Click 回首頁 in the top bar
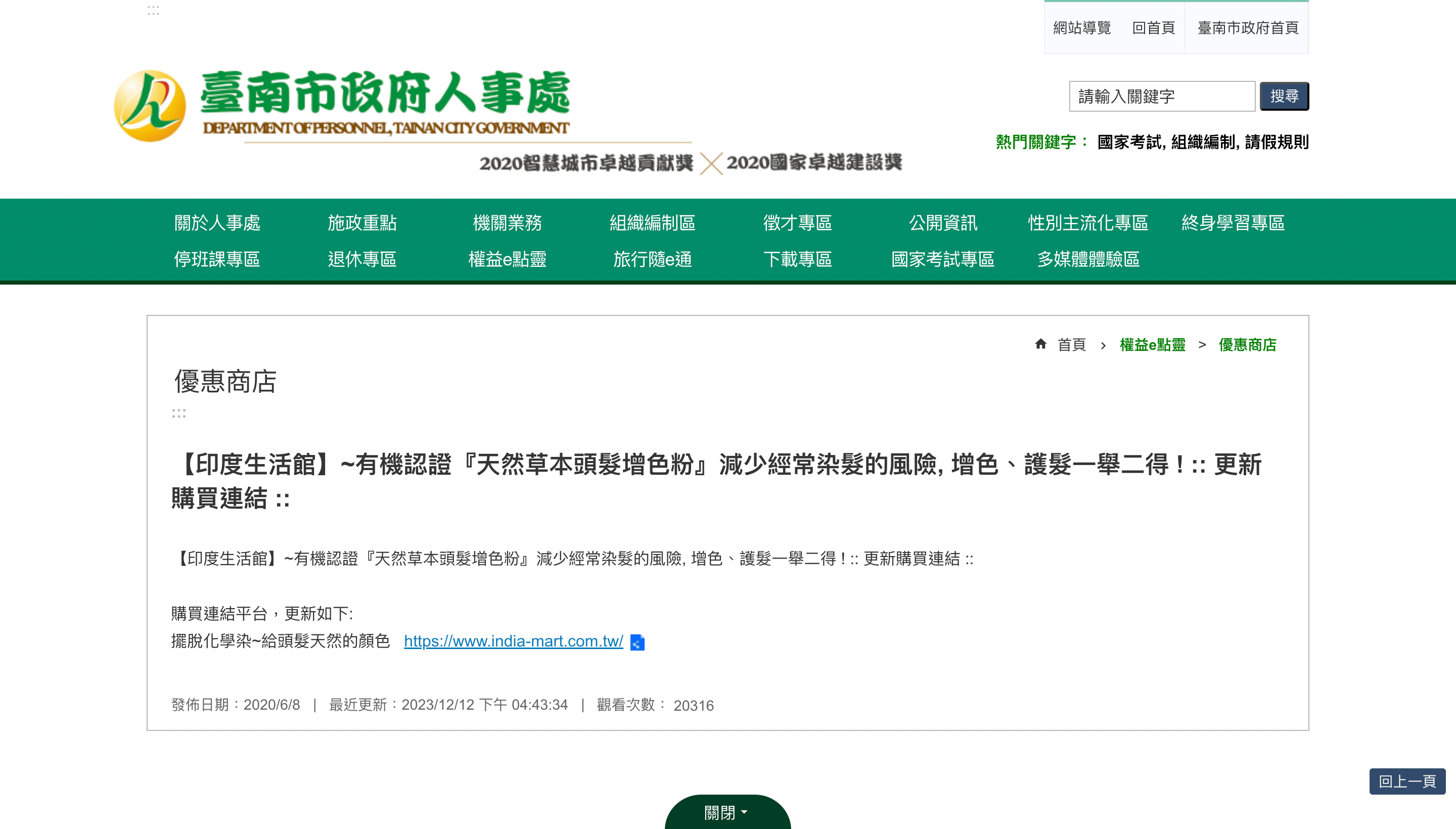The height and width of the screenshot is (829, 1456). 1154,28
